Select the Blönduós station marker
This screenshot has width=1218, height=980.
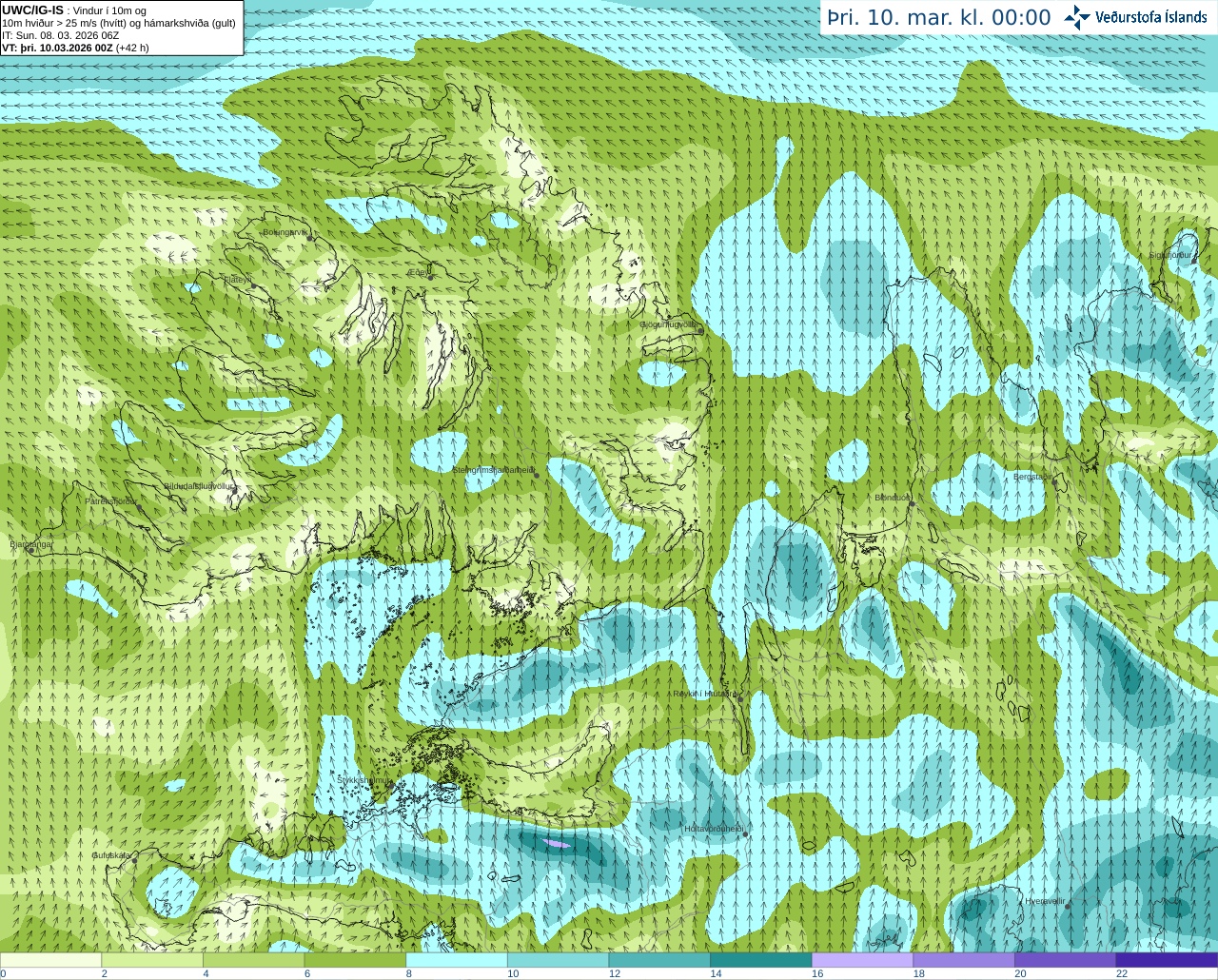tap(912, 503)
